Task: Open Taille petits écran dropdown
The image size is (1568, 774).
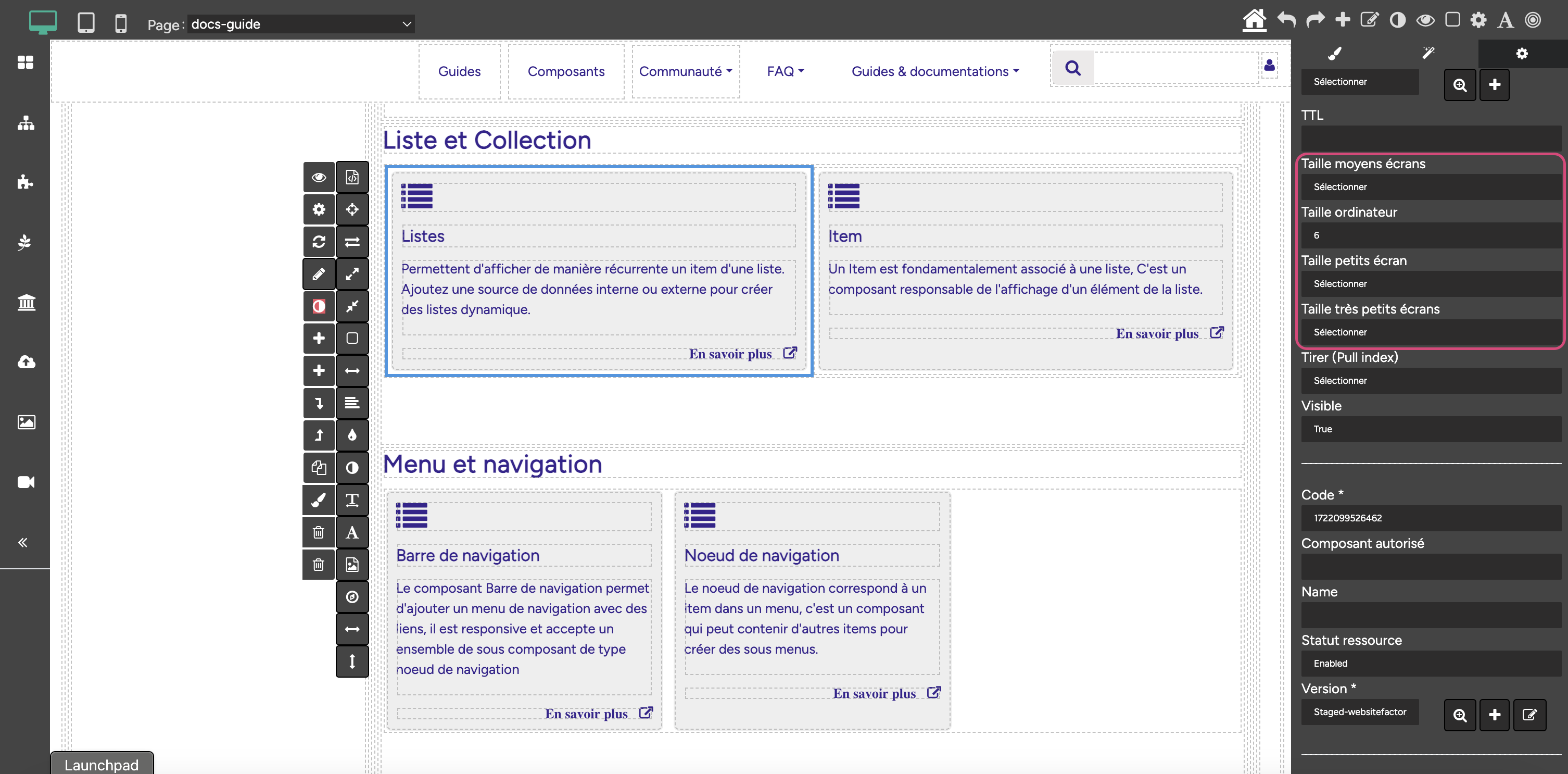Action: click(x=1431, y=284)
